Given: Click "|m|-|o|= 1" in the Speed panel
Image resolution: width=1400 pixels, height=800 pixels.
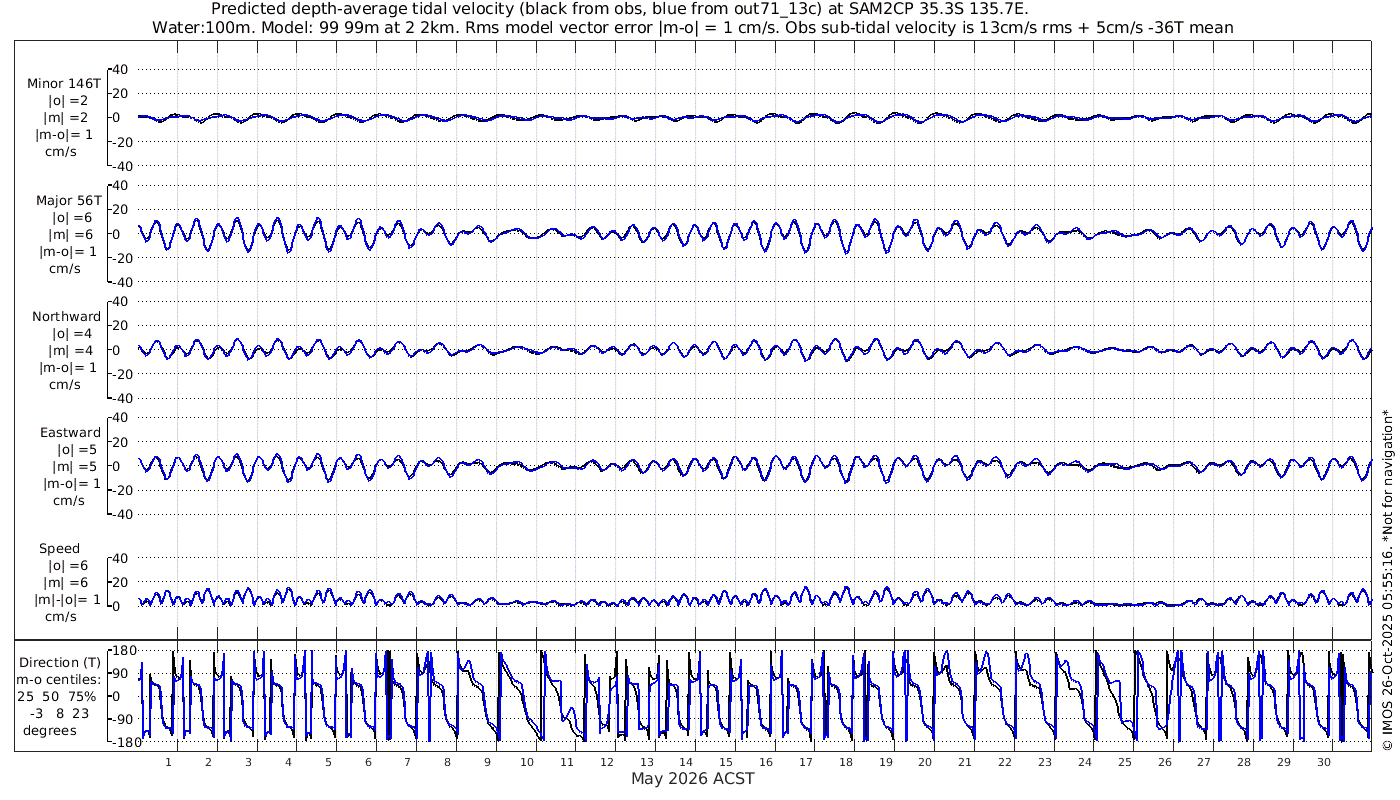Looking at the screenshot, I should [x=68, y=599].
